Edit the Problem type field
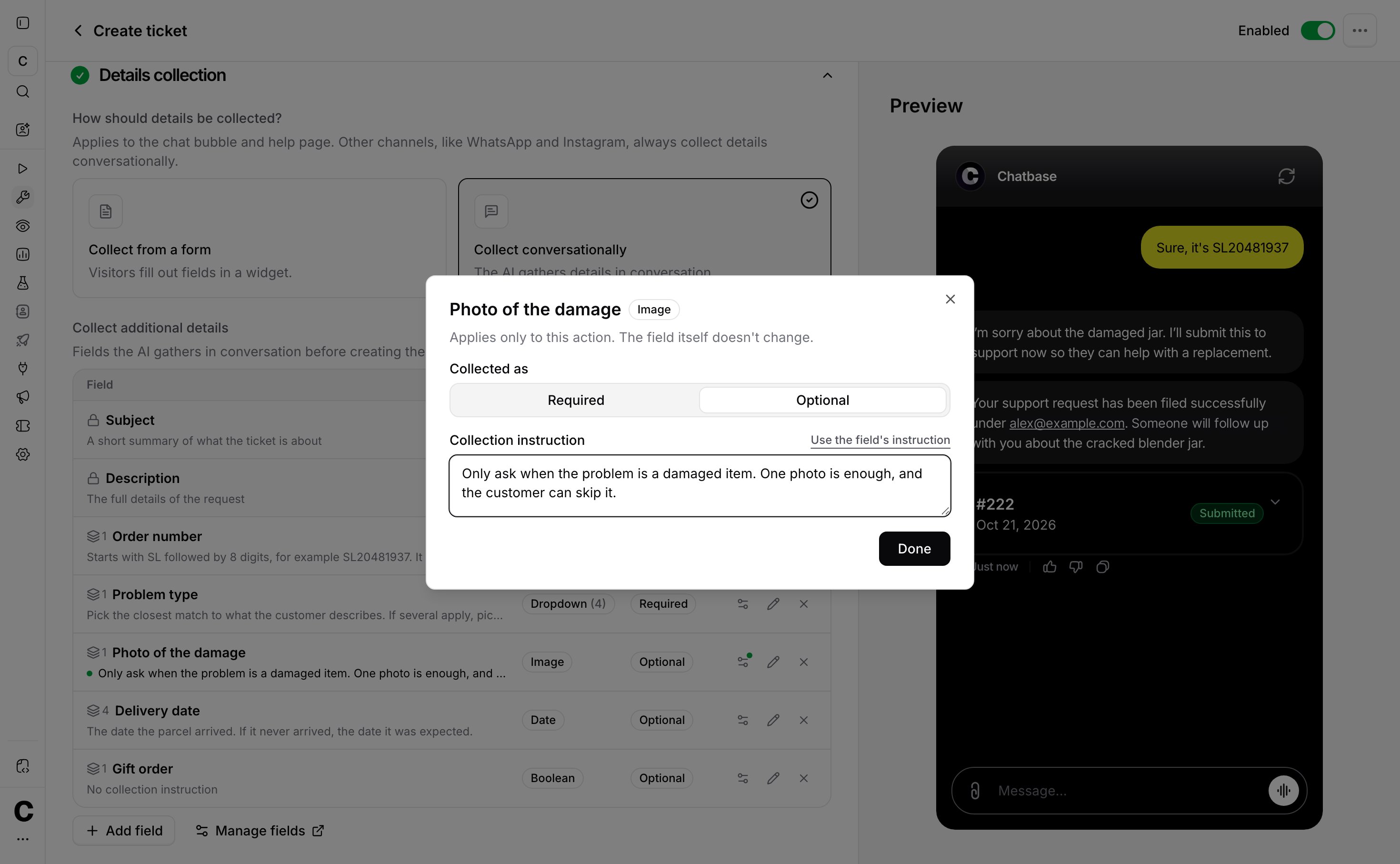The image size is (1400, 864). pos(773,604)
